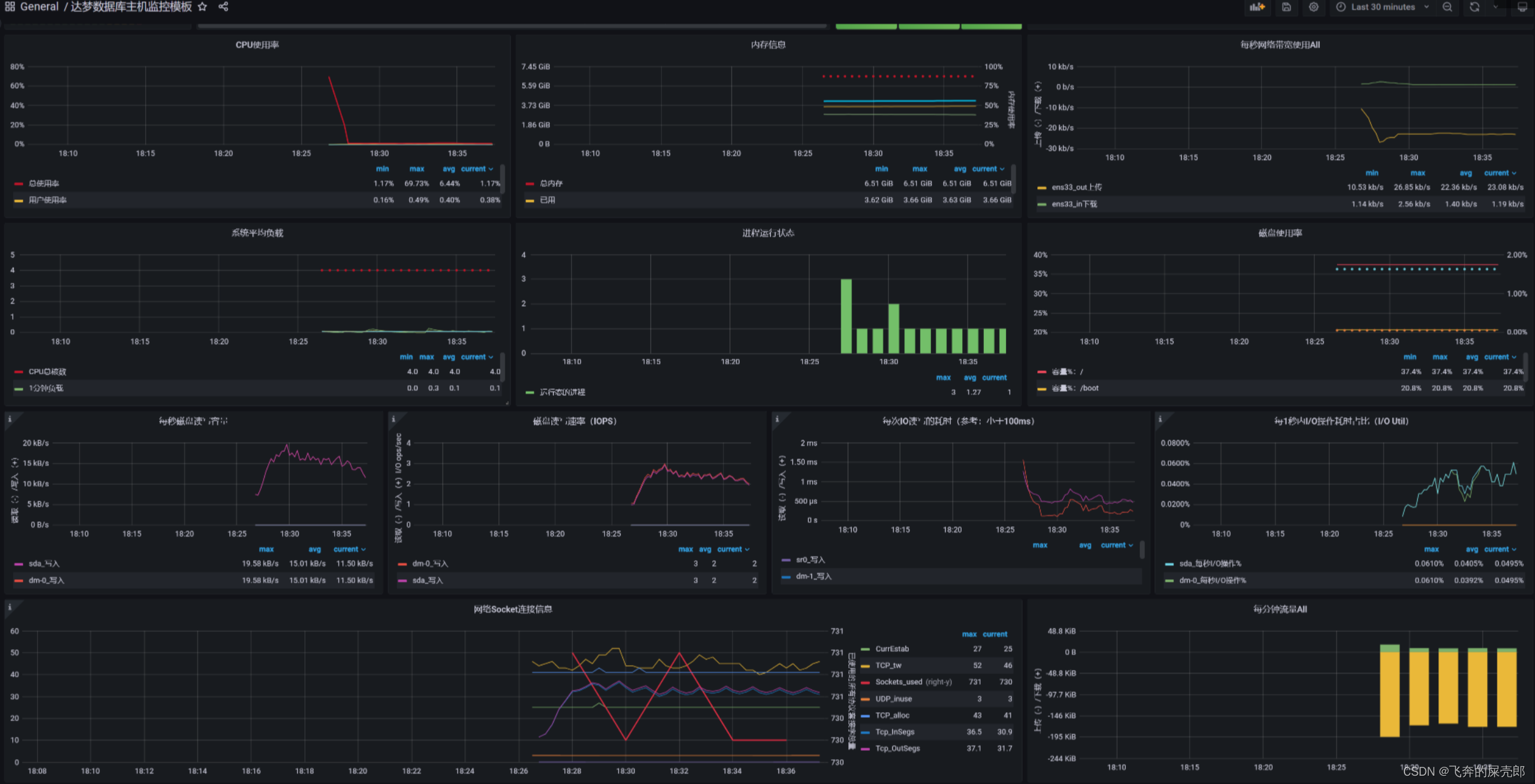Image resolution: width=1535 pixels, height=784 pixels.
Task: Sort CPU usage legend by current
Action: click(x=477, y=169)
